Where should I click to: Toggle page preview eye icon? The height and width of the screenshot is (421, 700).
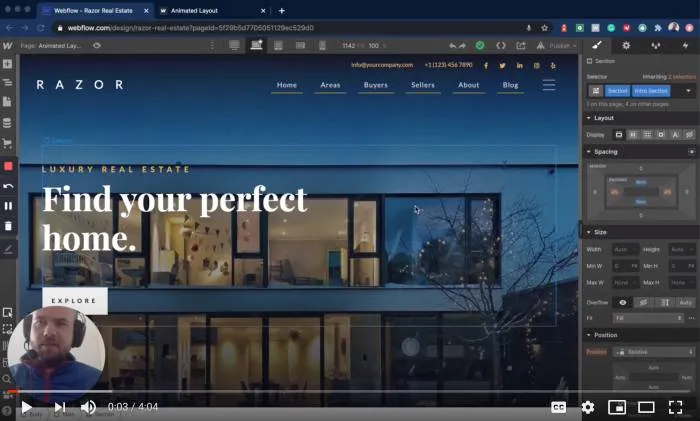97,46
